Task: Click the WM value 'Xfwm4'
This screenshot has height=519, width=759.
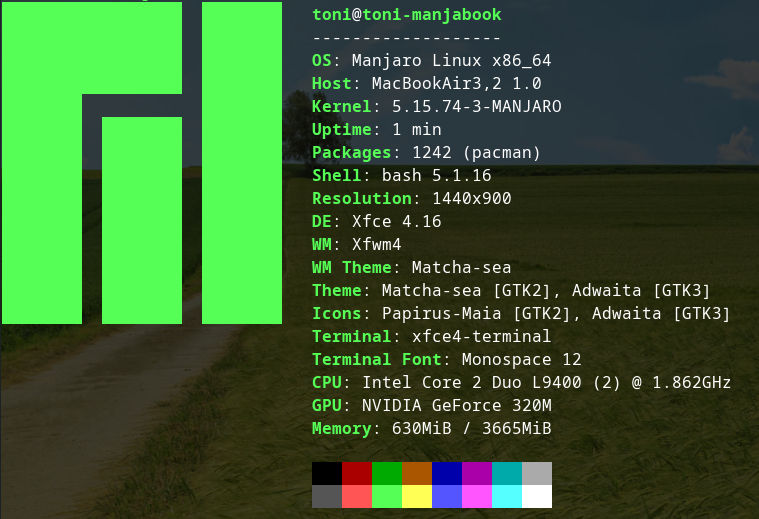Action: pos(377,244)
